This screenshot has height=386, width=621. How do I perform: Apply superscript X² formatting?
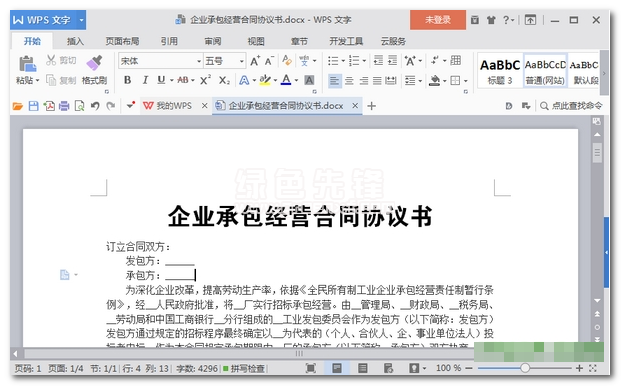(205, 80)
